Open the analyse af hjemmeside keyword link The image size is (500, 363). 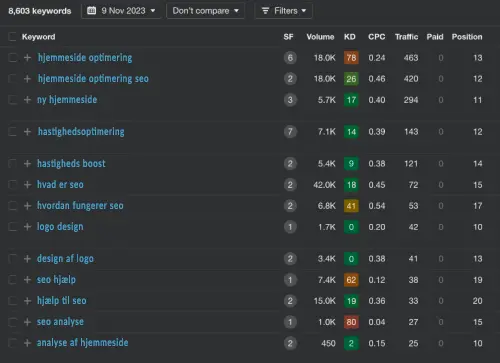click(x=82, y=343)
